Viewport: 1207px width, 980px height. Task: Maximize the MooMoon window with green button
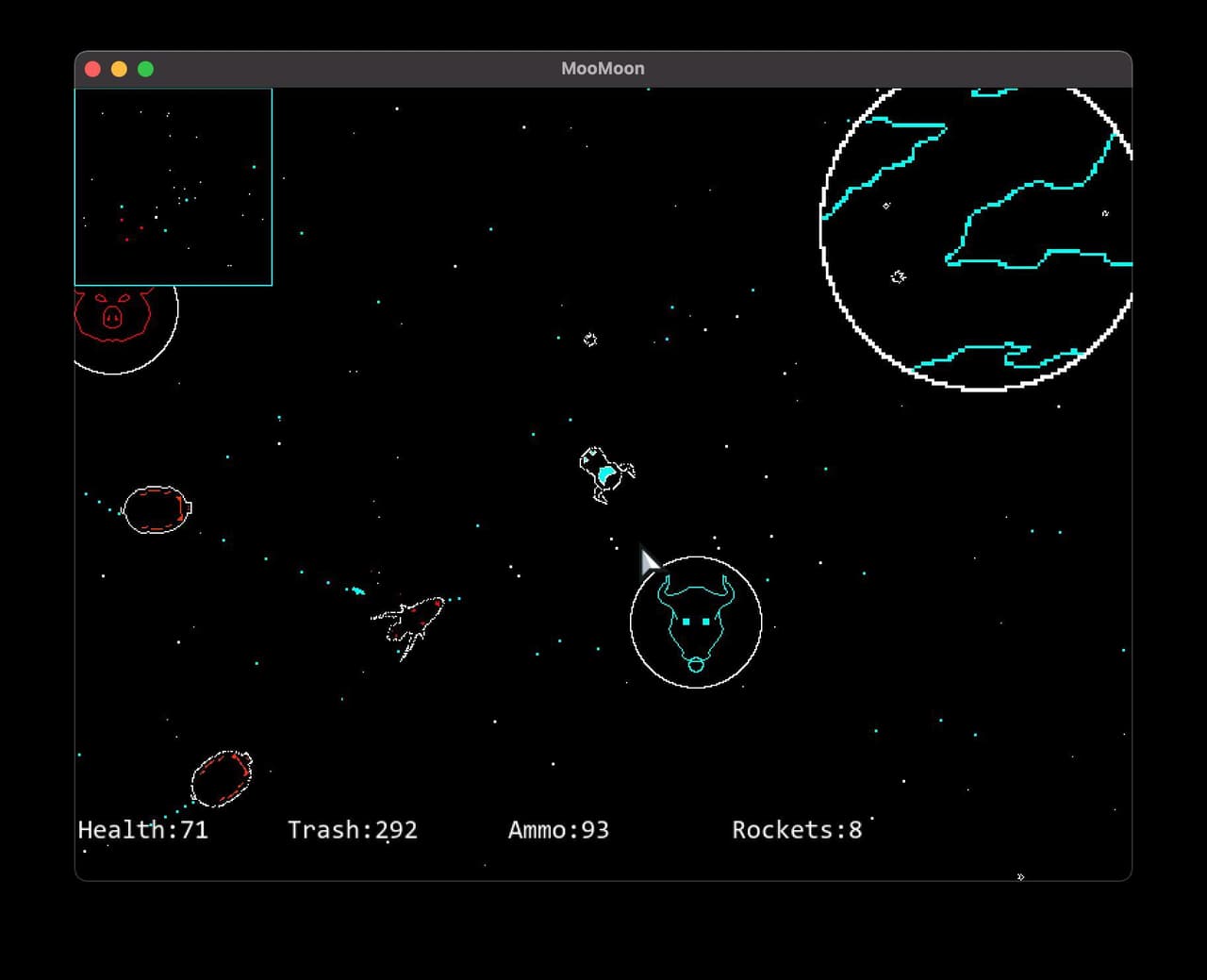tap(145, 69)
